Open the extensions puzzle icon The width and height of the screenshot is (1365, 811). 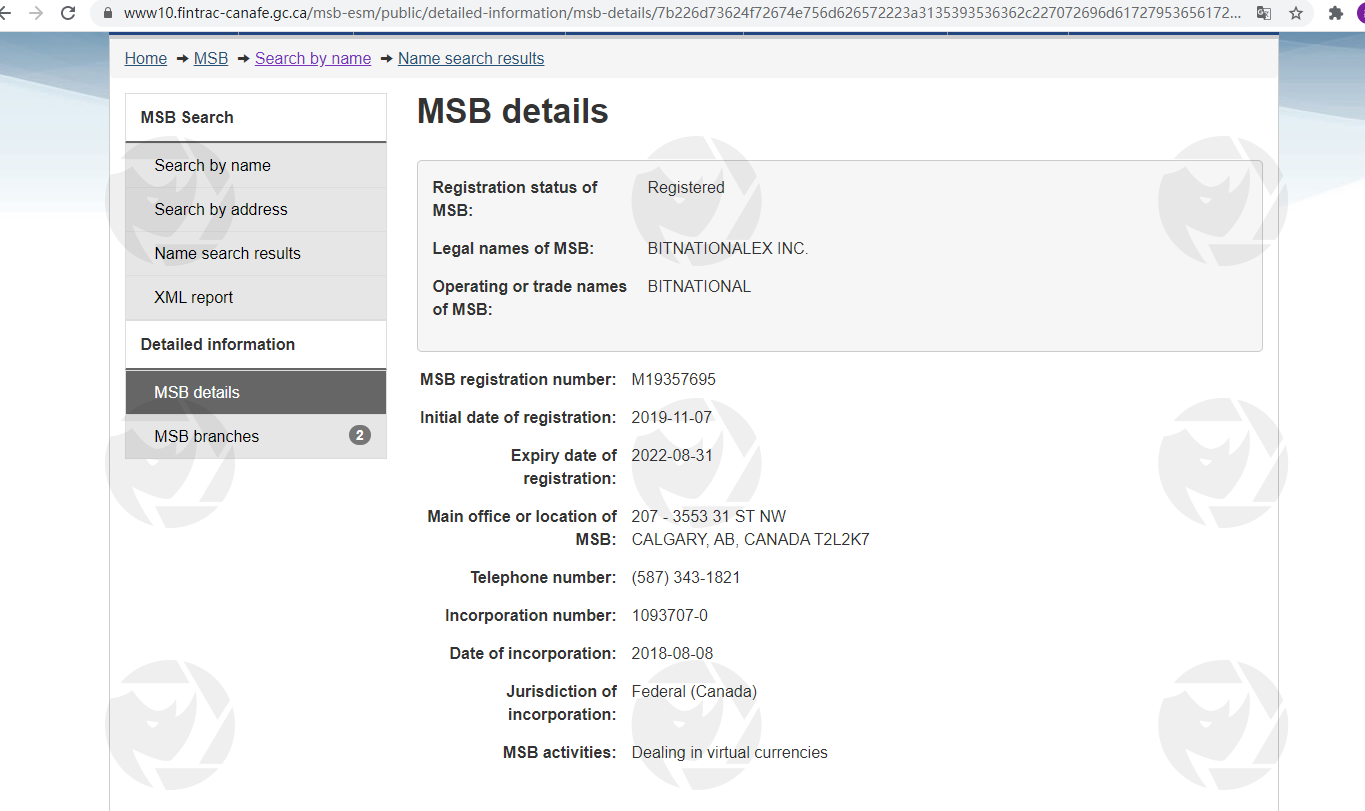[1335, 13]
